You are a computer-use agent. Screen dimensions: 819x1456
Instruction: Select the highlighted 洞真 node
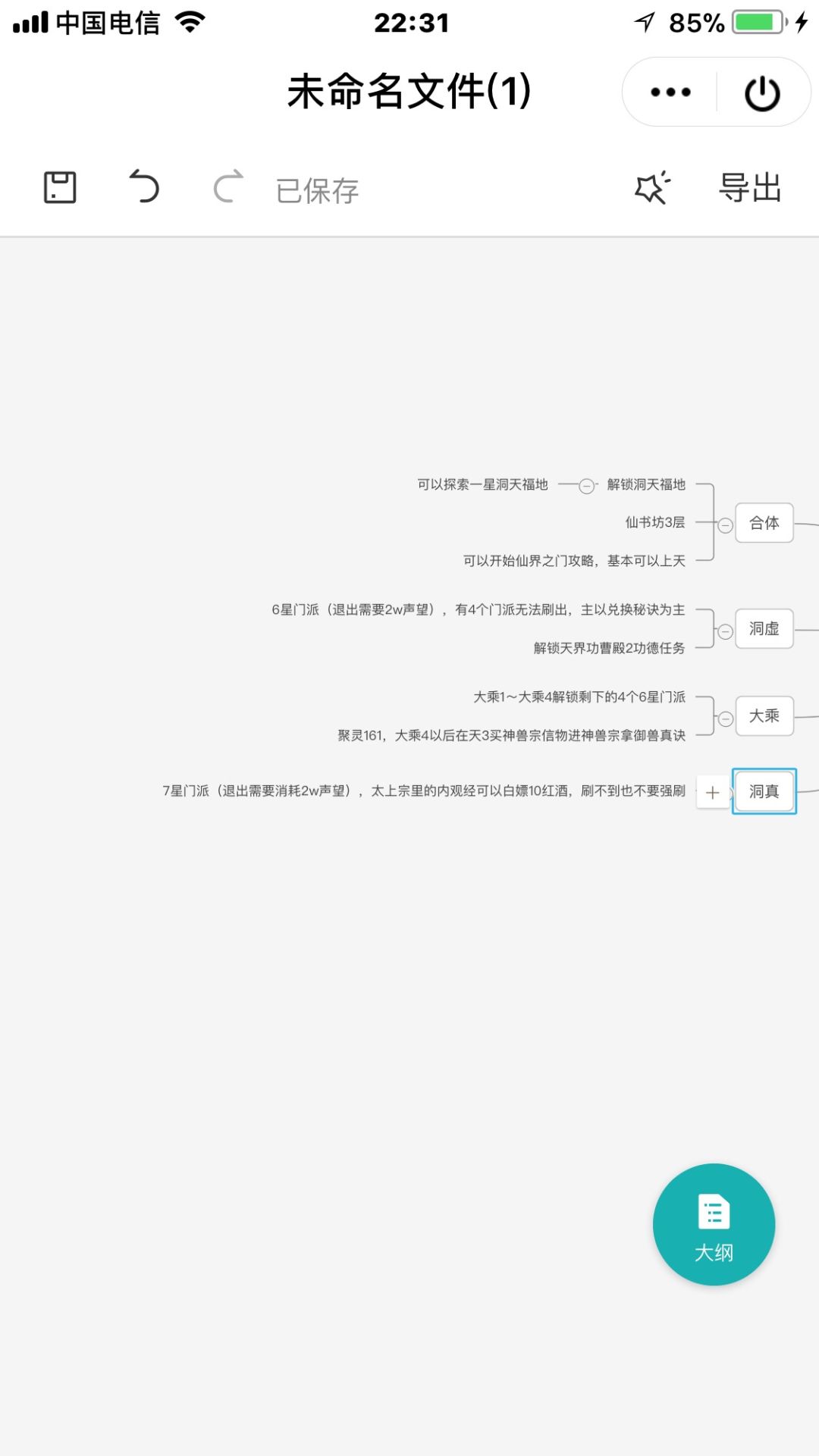click(x=764, y=791)
